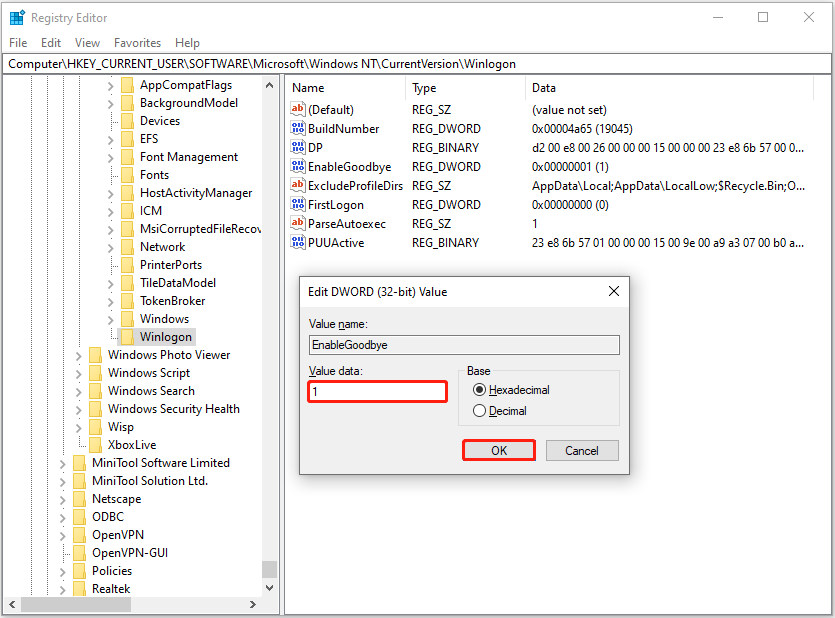Click the Wisp folder icon
This screenshot has height=618, width=835.
click(95, 427)
